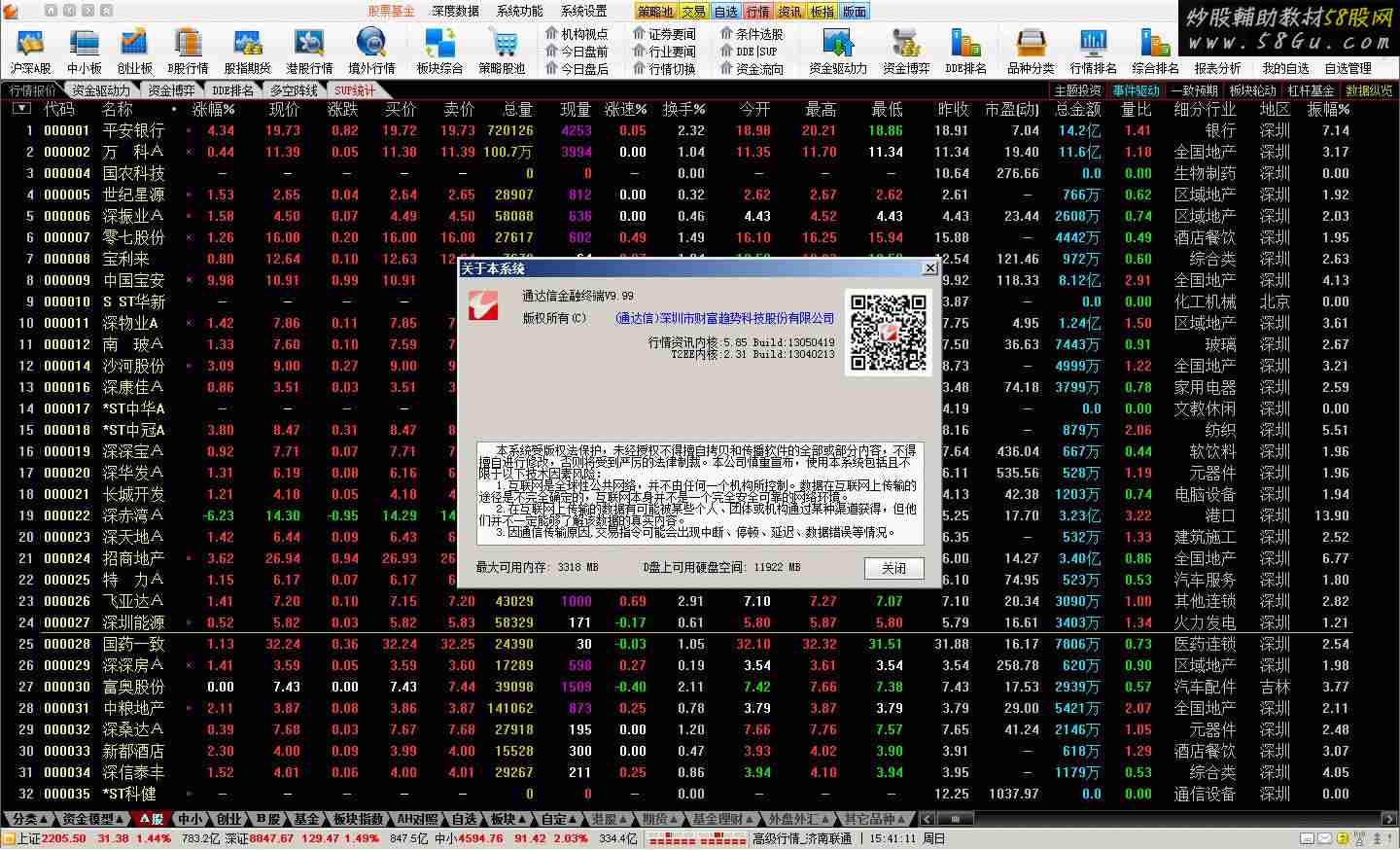Open the 板块综合 sector icon

439,51
